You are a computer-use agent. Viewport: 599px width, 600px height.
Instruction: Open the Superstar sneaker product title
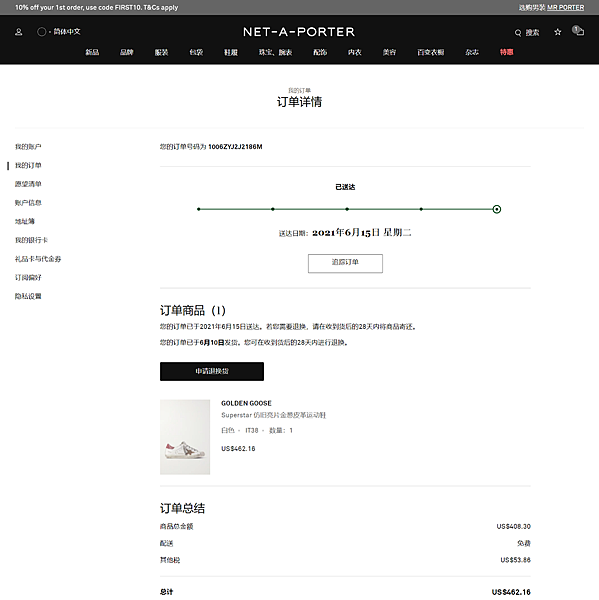[273, 415]
